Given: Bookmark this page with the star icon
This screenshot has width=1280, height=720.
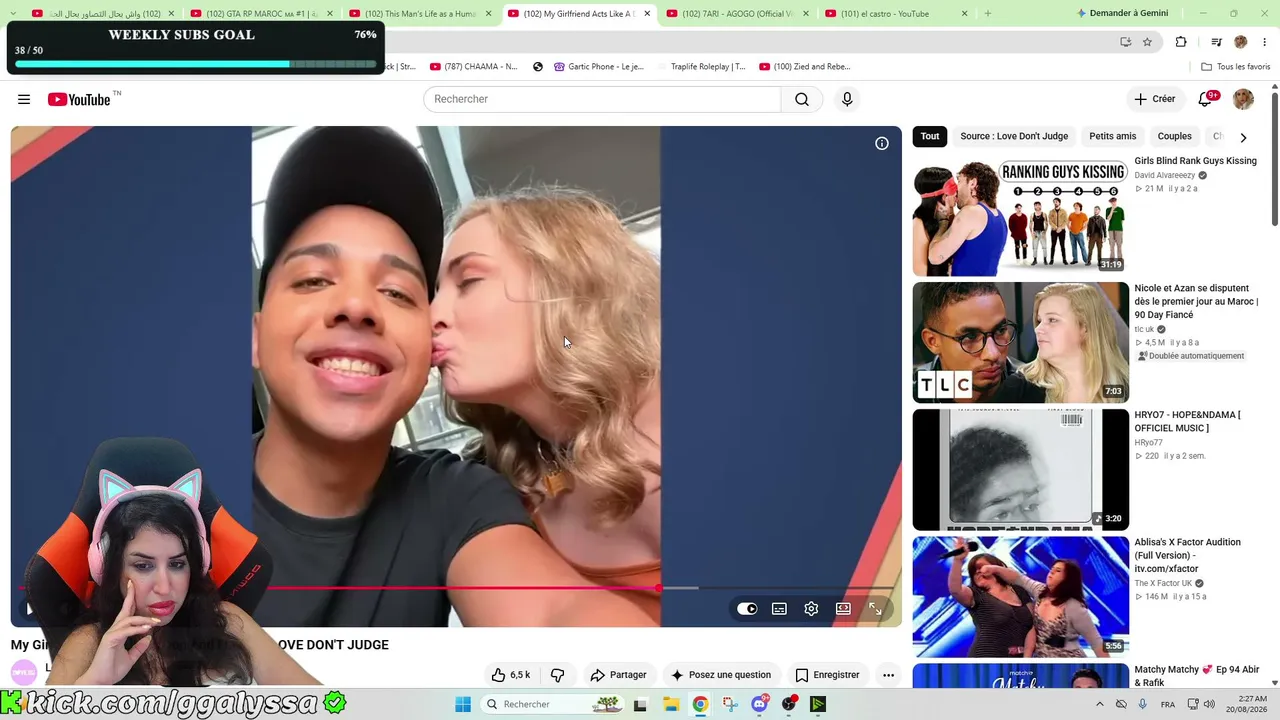Looking at the screenshot, I should coord(1147,42).
